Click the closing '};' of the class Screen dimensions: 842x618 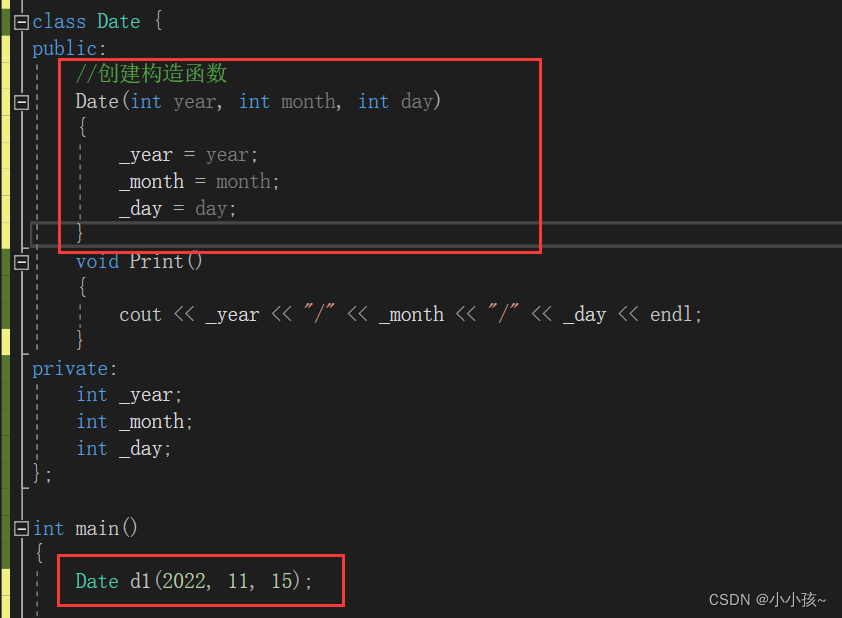pyautogui.click(x=42, y=474)
